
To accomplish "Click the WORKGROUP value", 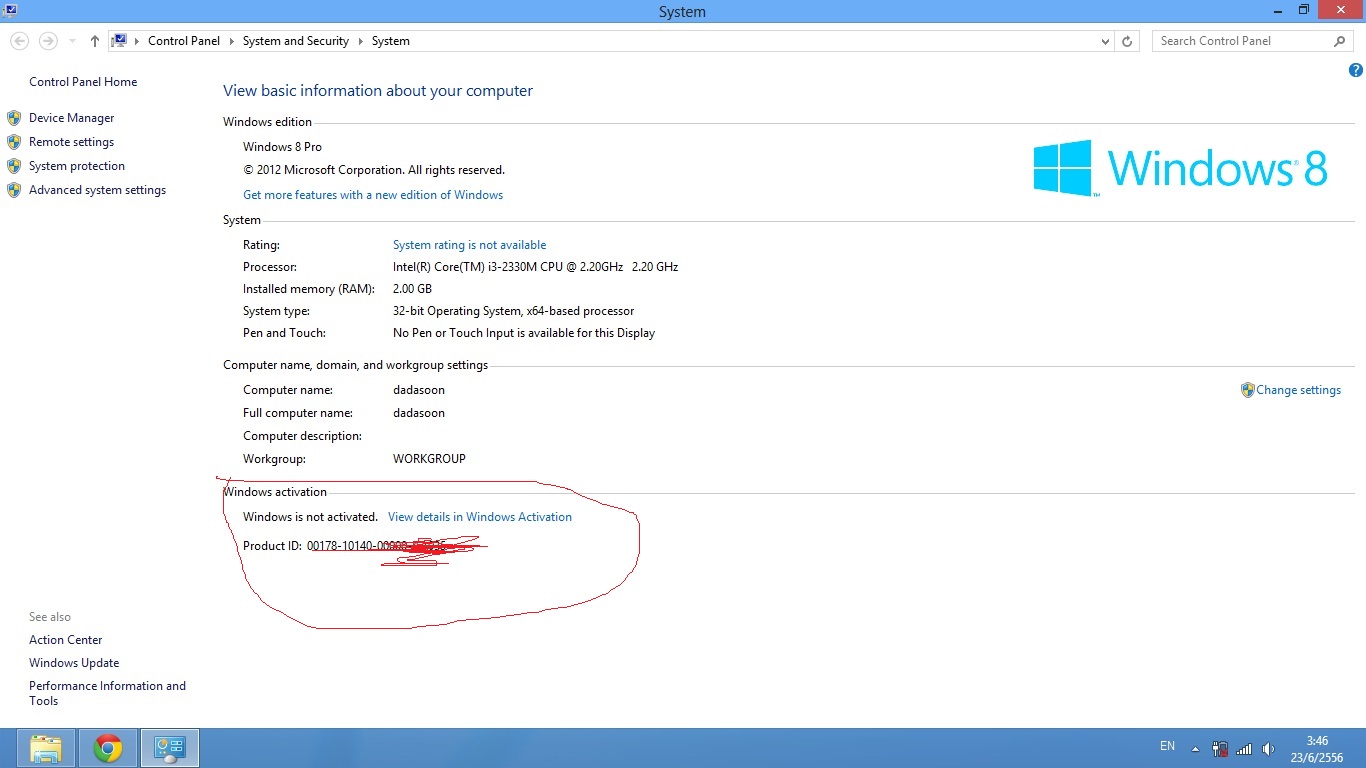I will coord(429,459).
